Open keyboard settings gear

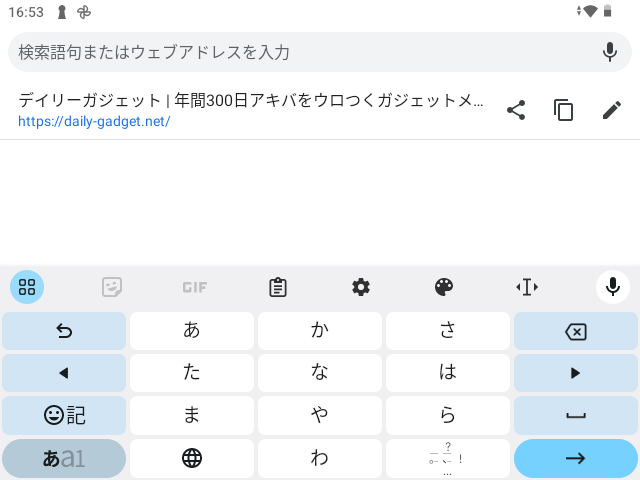361,287
